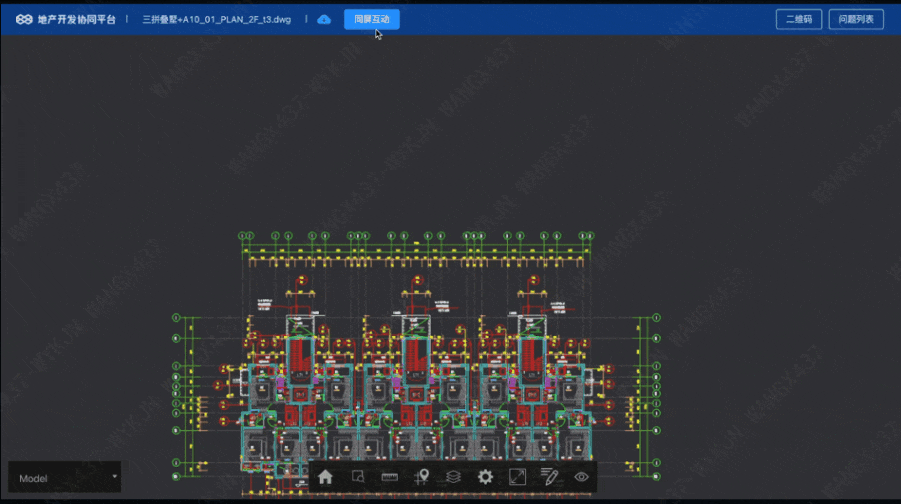This screenshot has width=901, height=504.
Task: Open the settings gear in toolbar
Action: [x=485, y=477]
